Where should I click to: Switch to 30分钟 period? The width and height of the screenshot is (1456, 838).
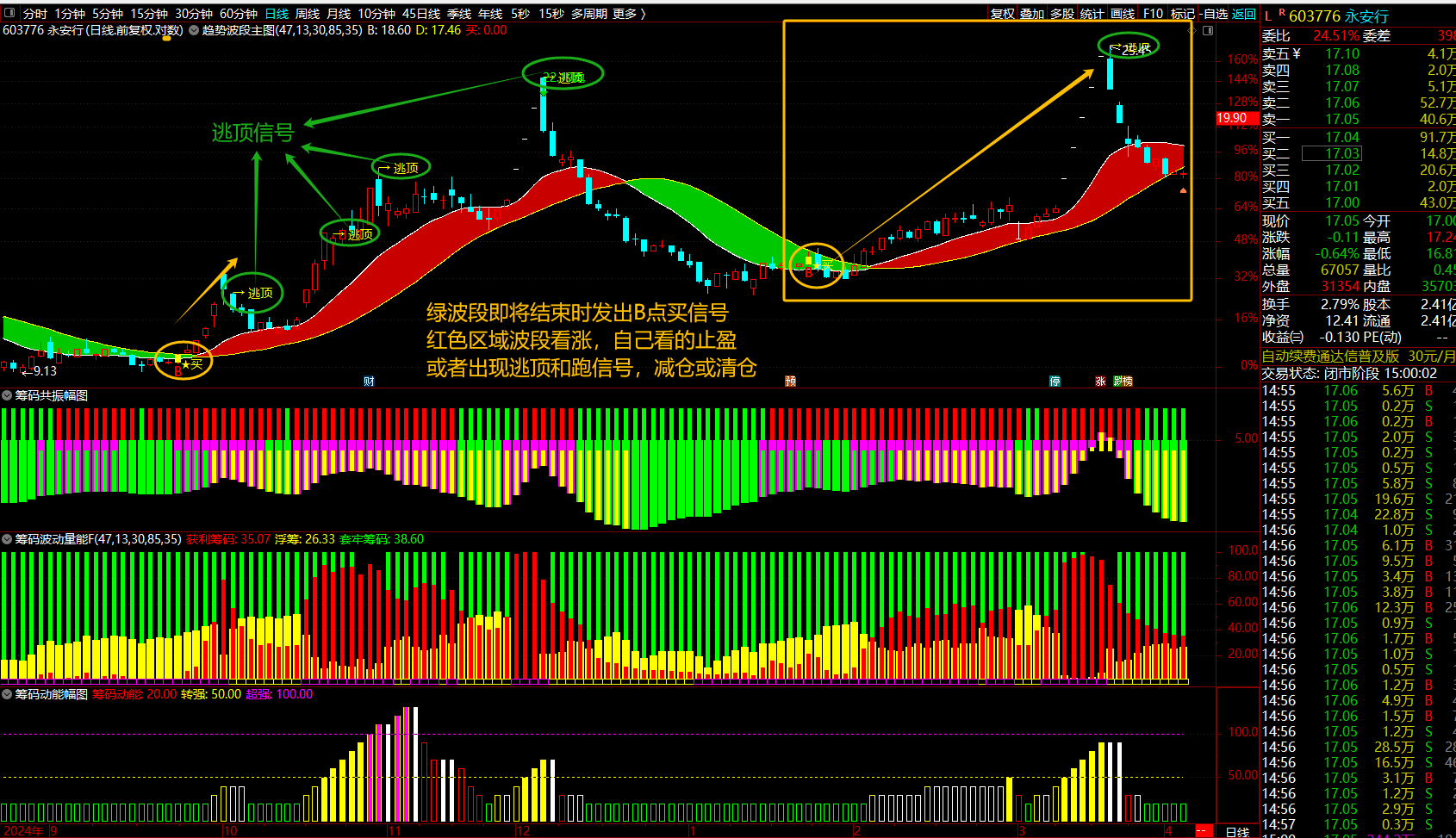[194, 14]
